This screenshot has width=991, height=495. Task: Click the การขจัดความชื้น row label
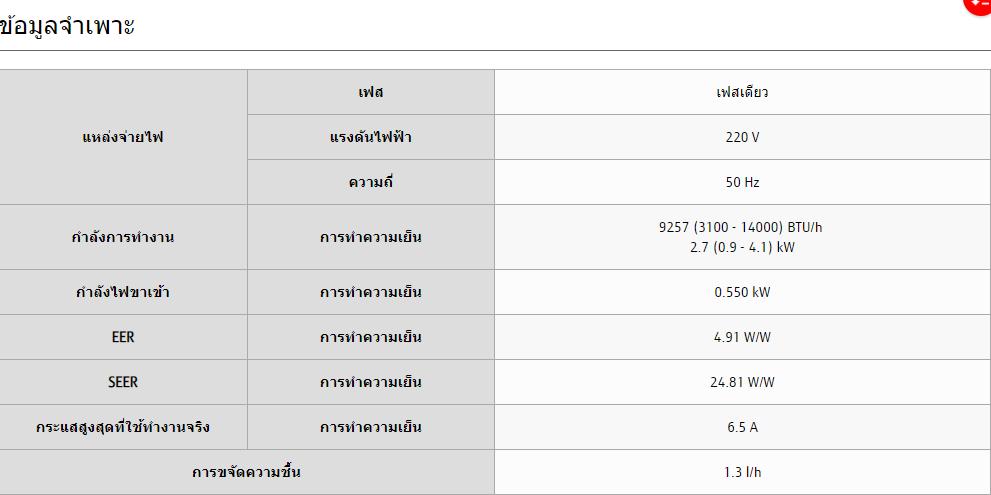246,472
